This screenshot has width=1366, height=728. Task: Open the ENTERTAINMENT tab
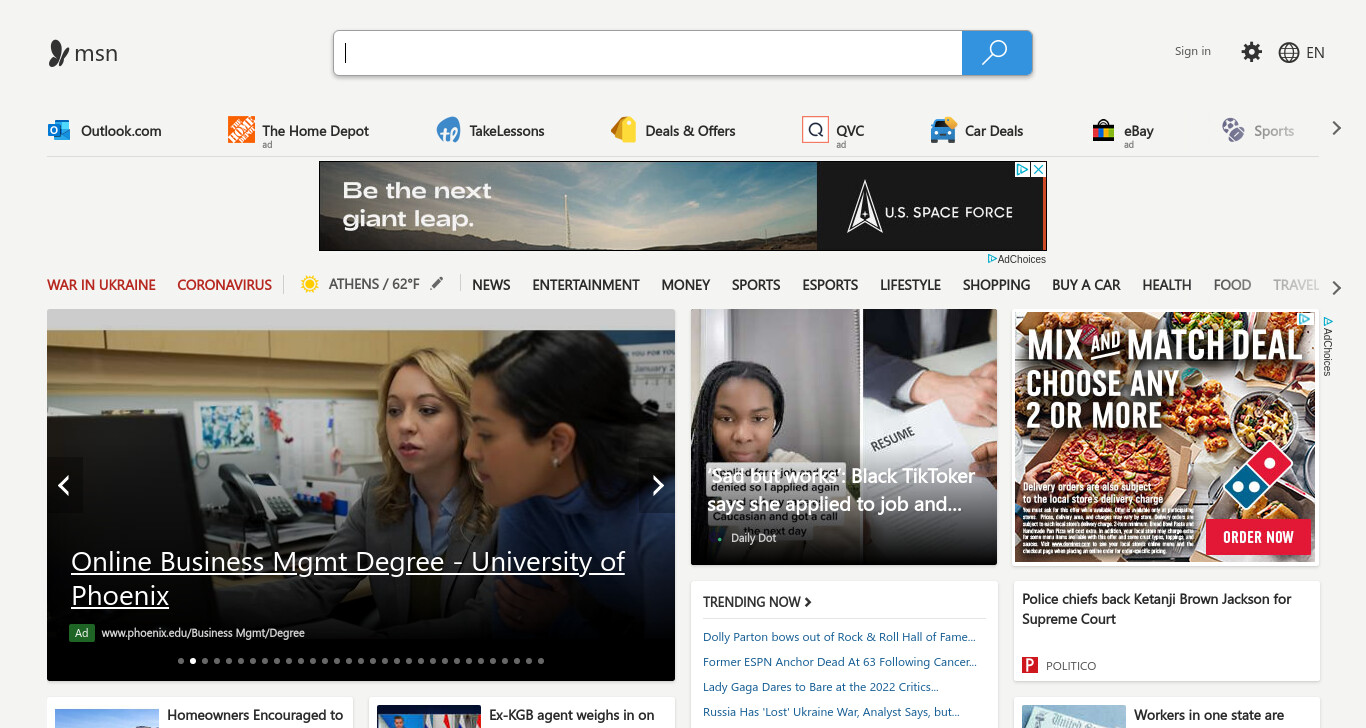(x=586, y=285)
